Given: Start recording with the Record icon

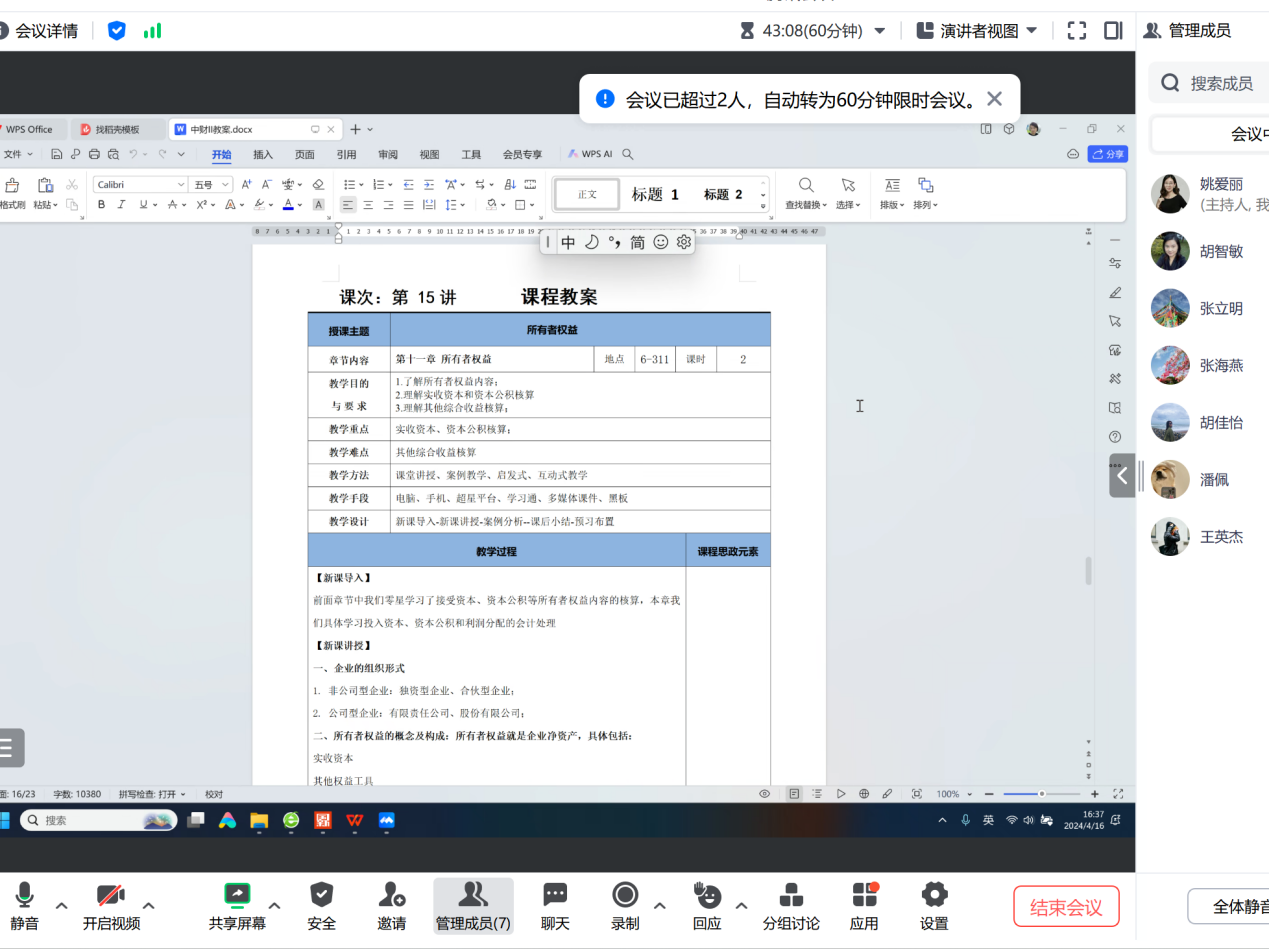Looking at the screenshot, I should (x=625, y=894).
